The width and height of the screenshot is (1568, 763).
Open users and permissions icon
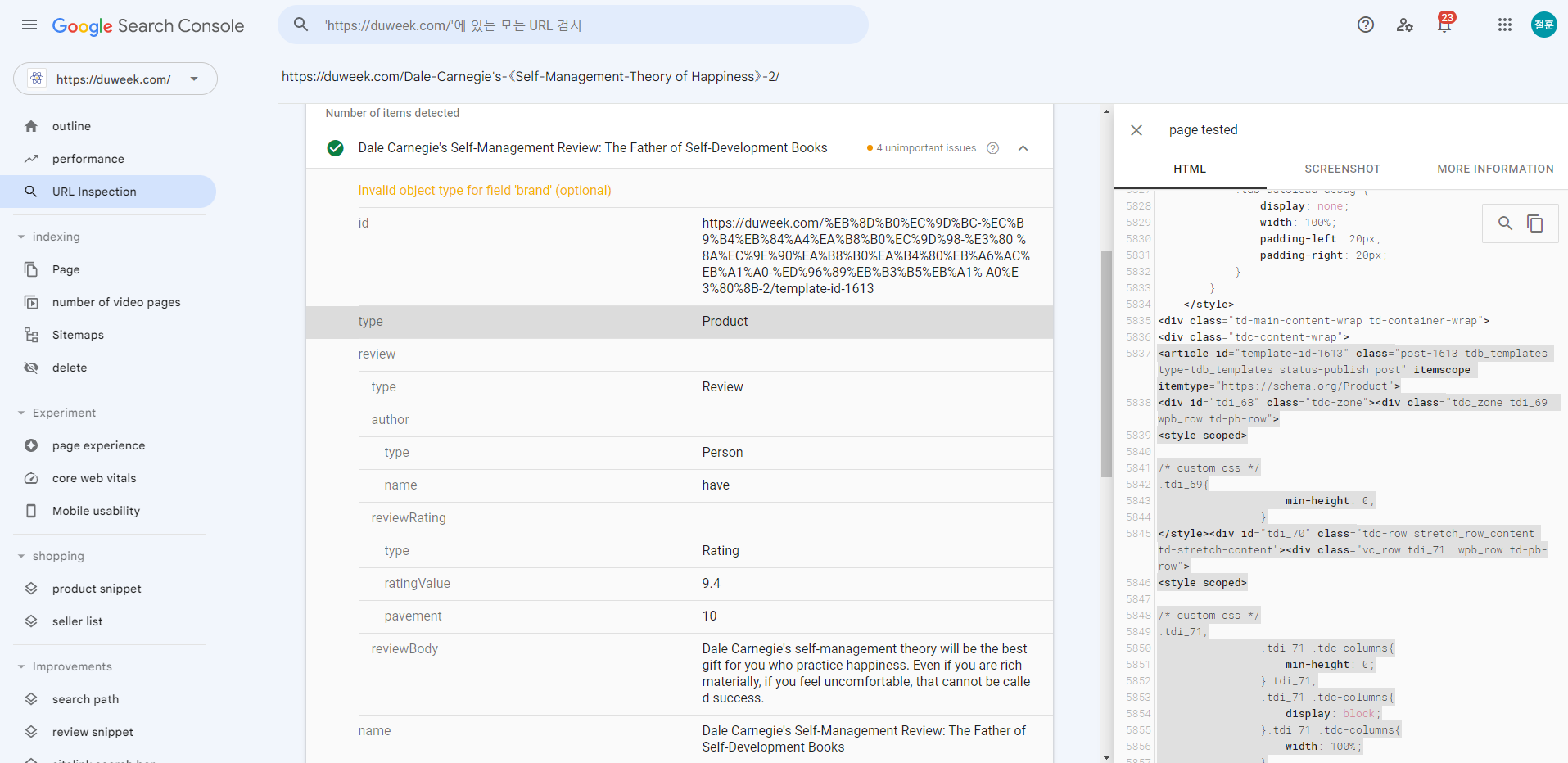[x=1405, y=25]
